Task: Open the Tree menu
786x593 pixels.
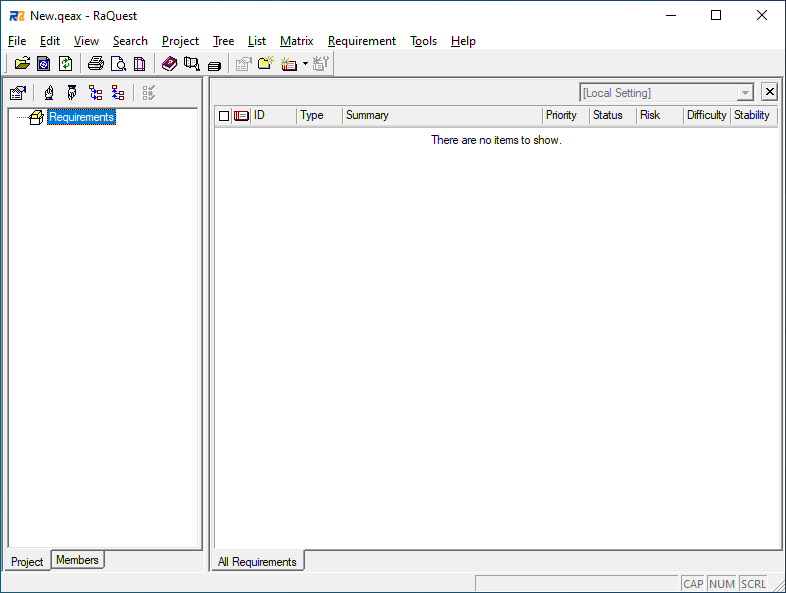Action: (223, 41)
